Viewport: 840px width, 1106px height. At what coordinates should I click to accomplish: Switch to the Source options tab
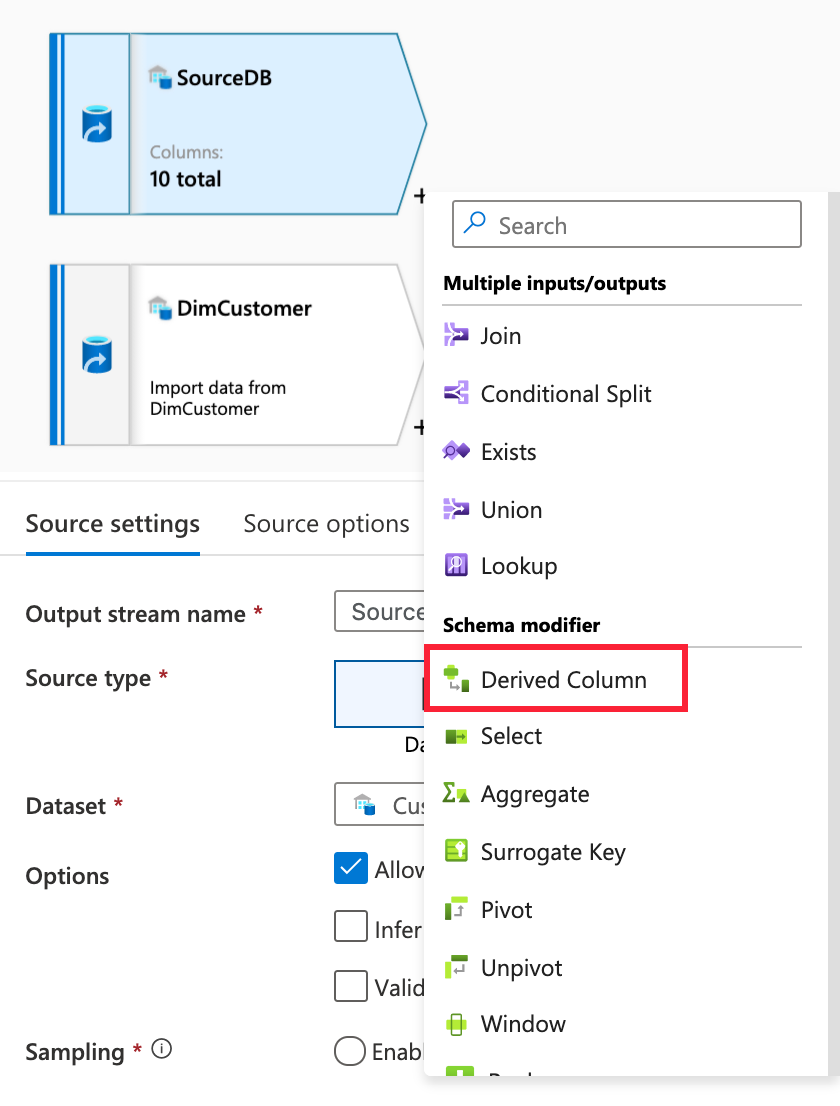[x=327, y=524]
